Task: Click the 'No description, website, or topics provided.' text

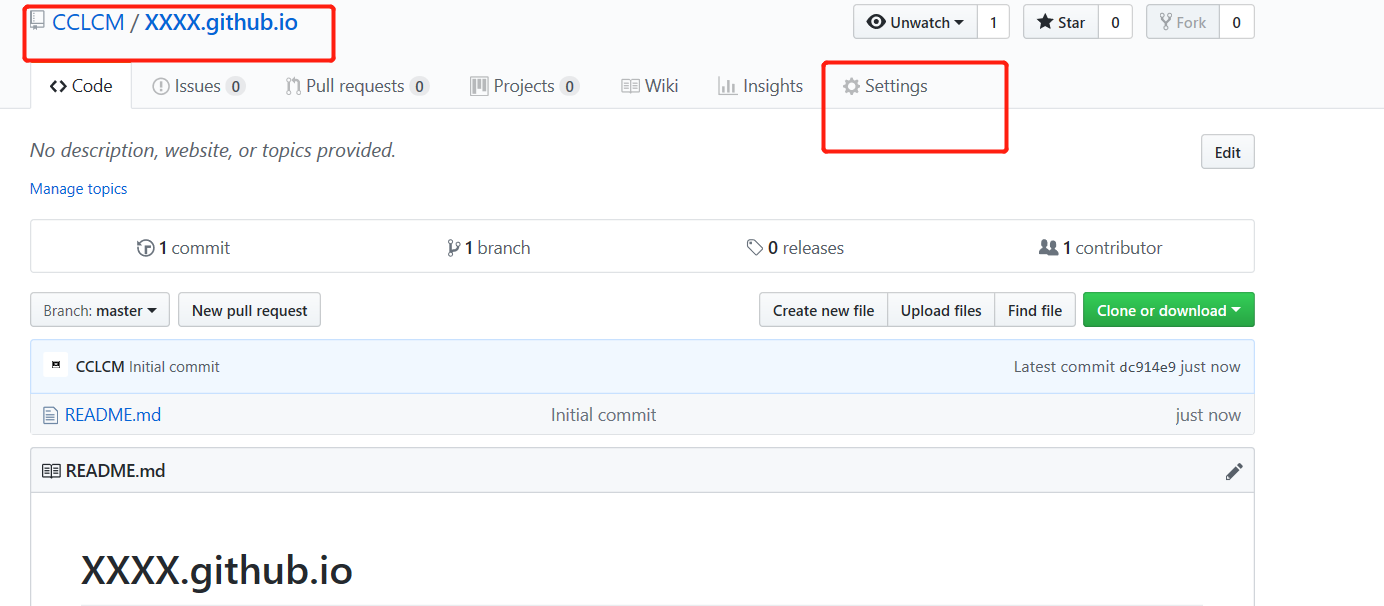Action: [213, 151]
